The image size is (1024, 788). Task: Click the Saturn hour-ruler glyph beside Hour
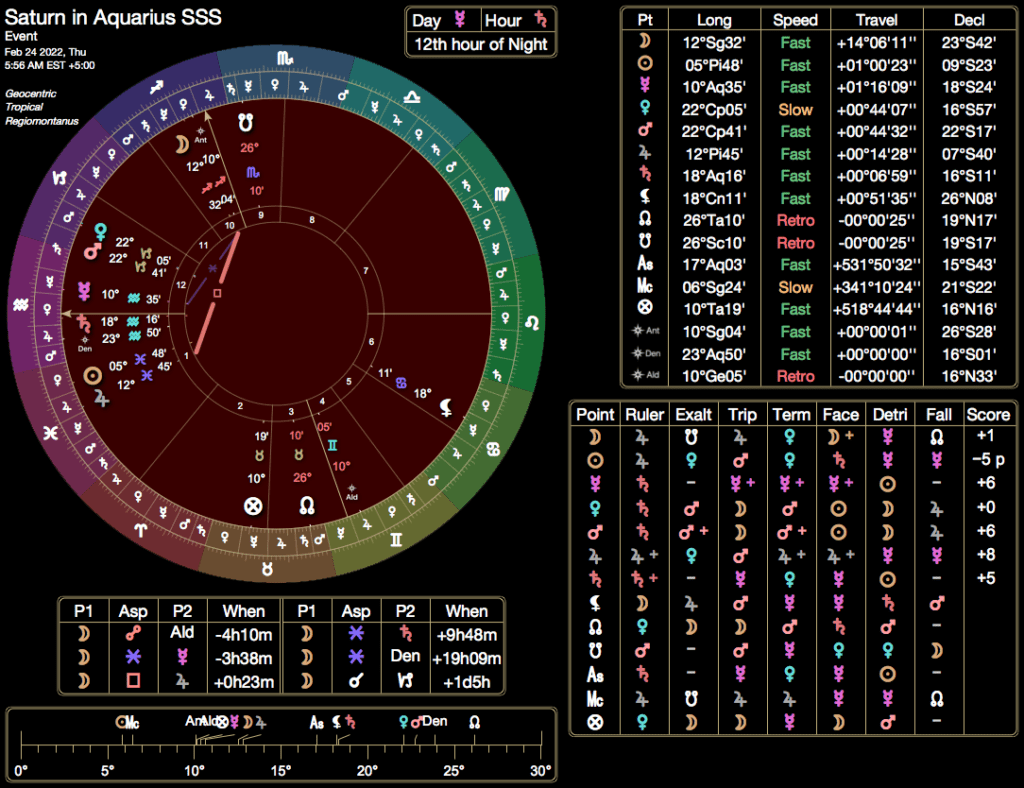(541, 20)
